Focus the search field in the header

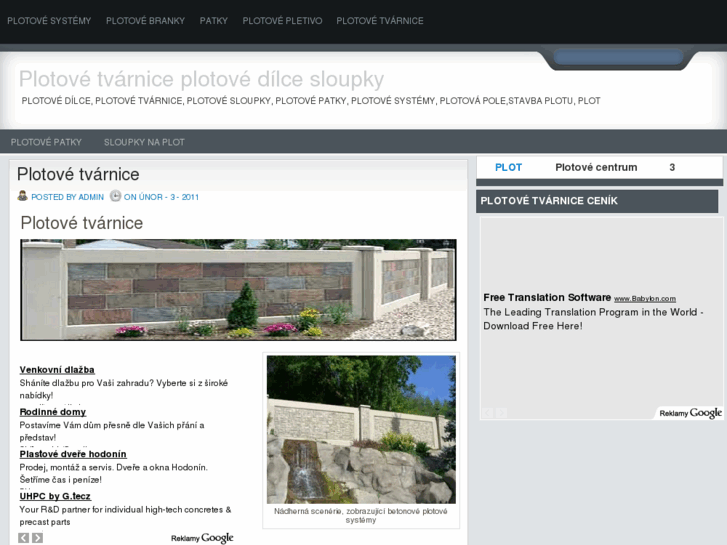pyautogui.click(x=619, y=57)
